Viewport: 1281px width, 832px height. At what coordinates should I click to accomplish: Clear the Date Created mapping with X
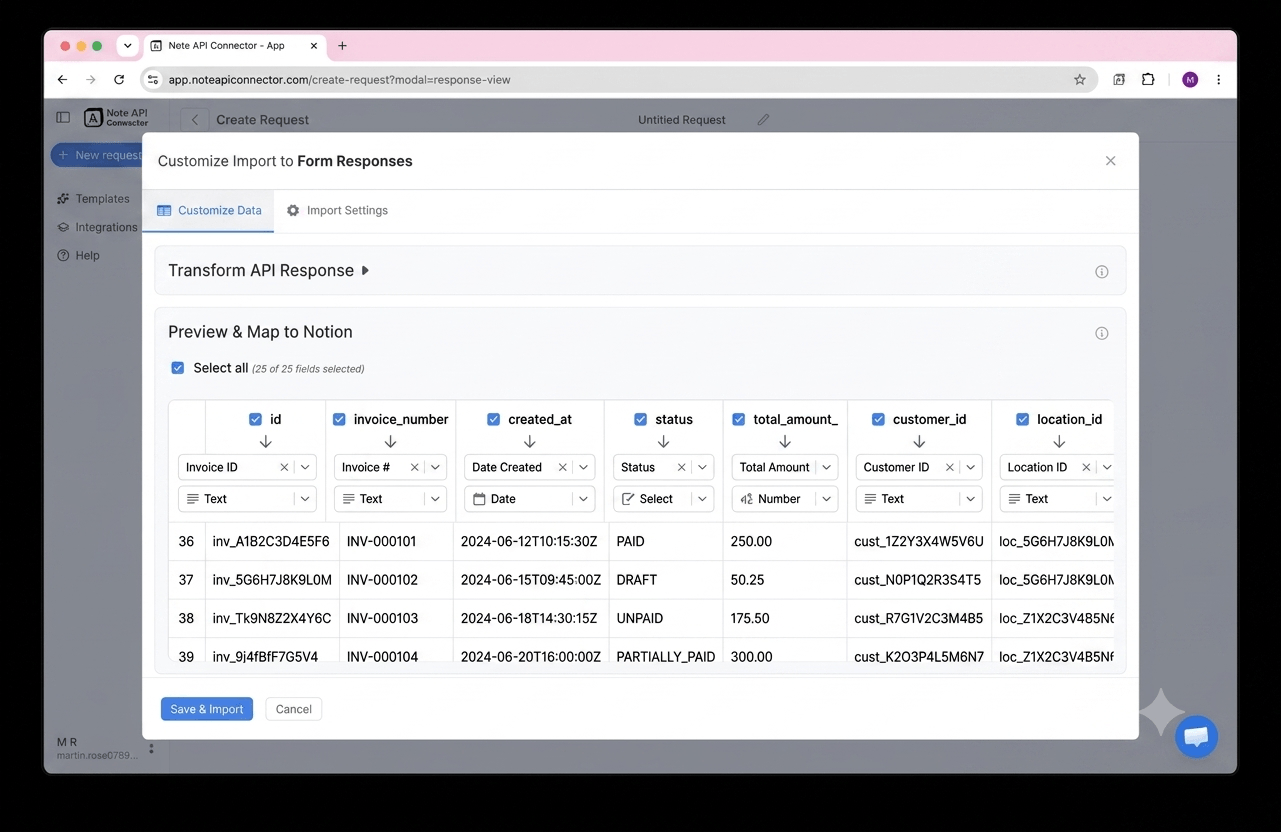[x=562, y=467]
